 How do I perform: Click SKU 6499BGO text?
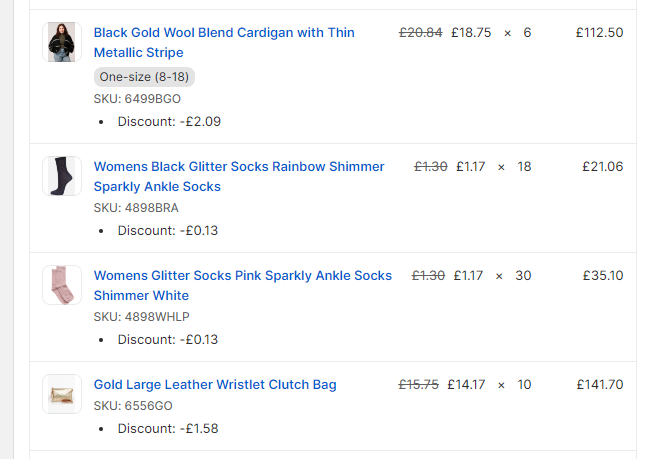tap(137, 99)
